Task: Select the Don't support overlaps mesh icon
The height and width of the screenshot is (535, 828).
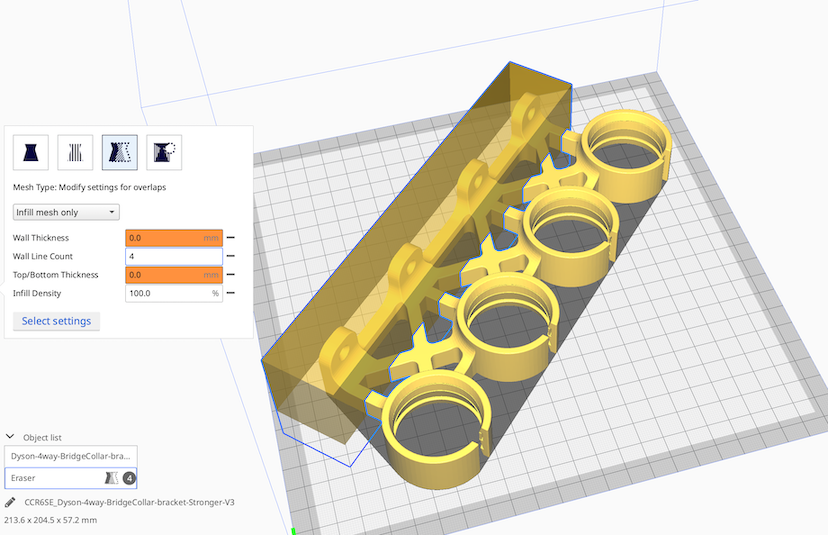Action: [164, 152]
